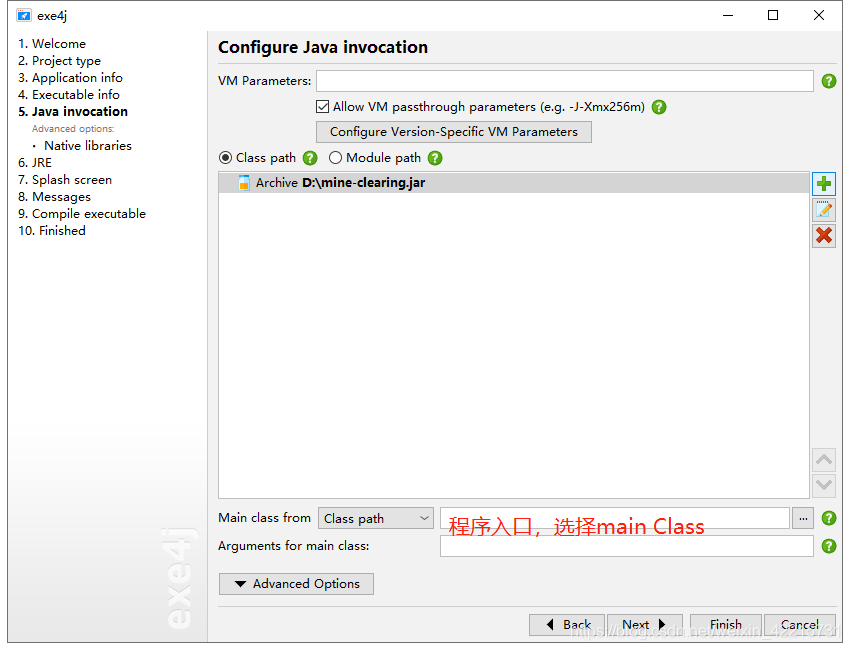Go to step 1 Welcome
Screen dimensions: 850x650
52,44
